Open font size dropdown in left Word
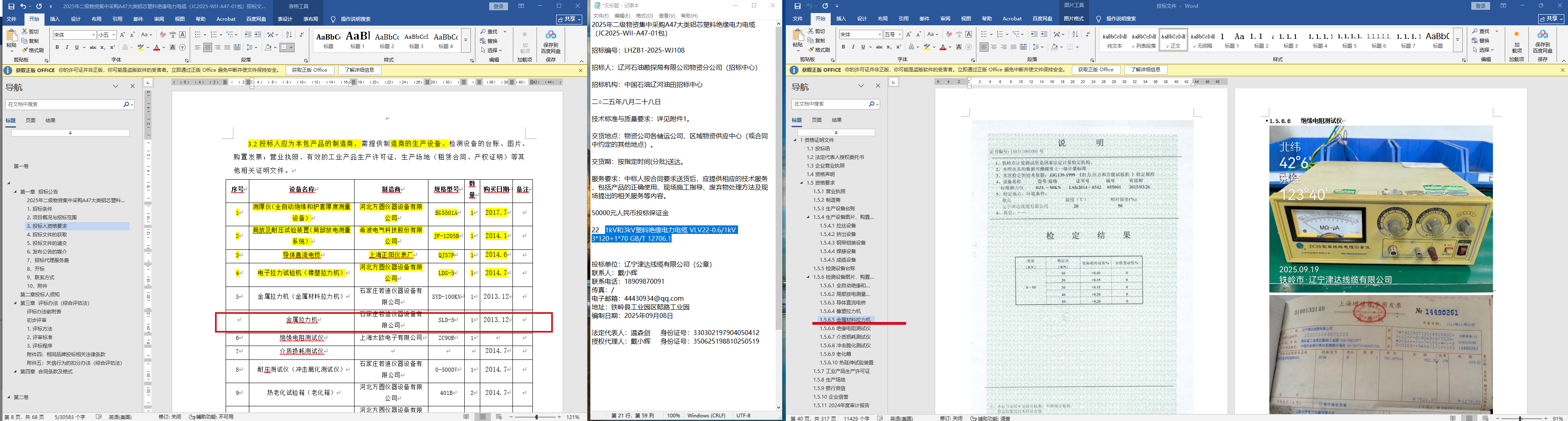Image resolution: width=1568 pixels, height=421 pixels. click(x=114, y=35)
